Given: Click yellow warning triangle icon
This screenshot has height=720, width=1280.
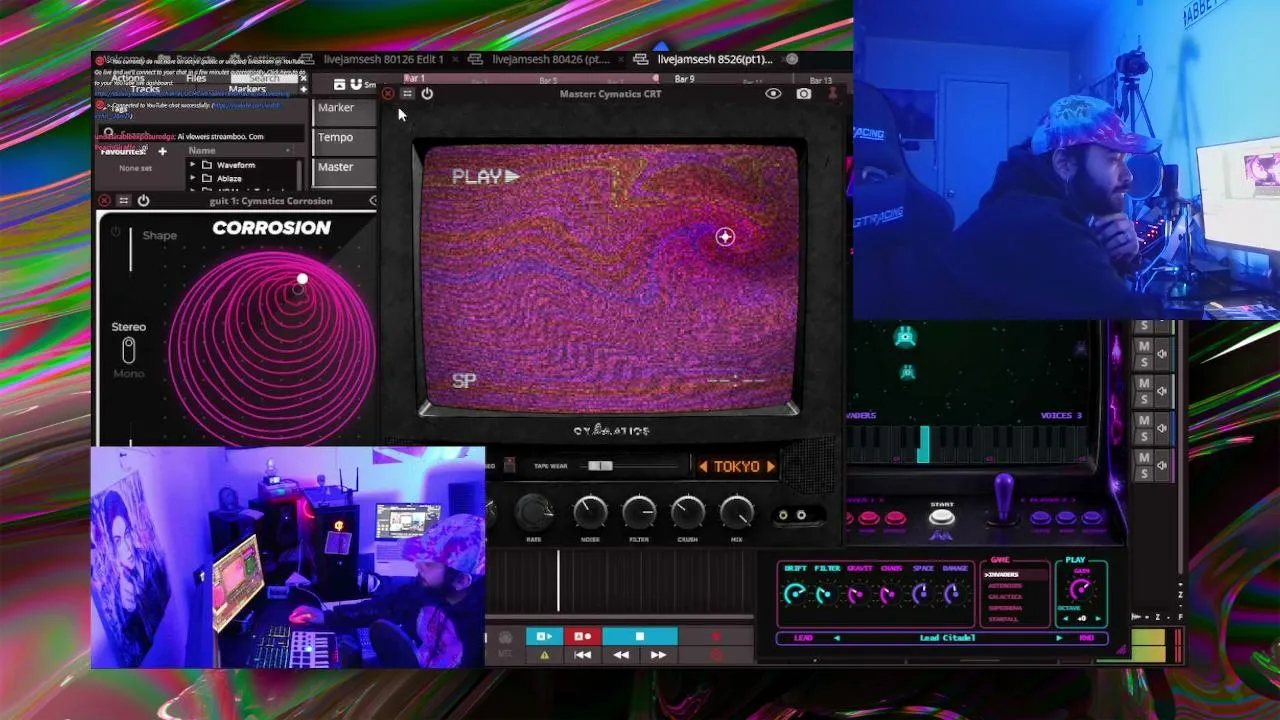Looking at the screenshot, I should tap(544, 655).
